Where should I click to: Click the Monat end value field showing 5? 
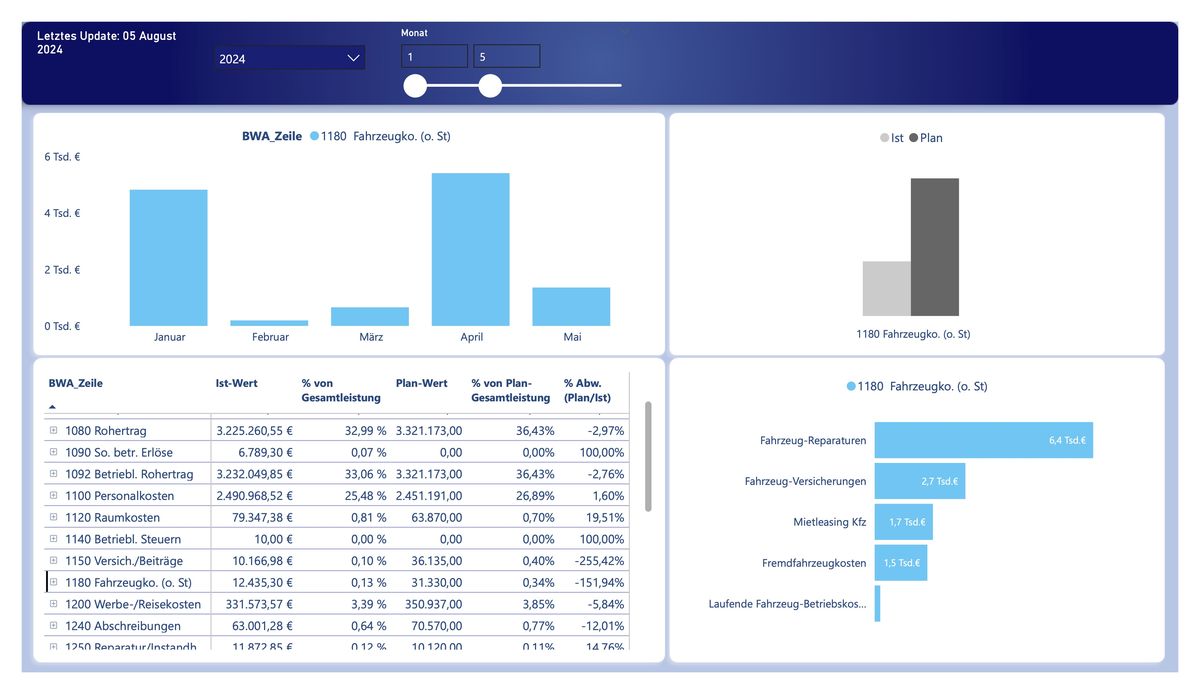coord(507,57)
